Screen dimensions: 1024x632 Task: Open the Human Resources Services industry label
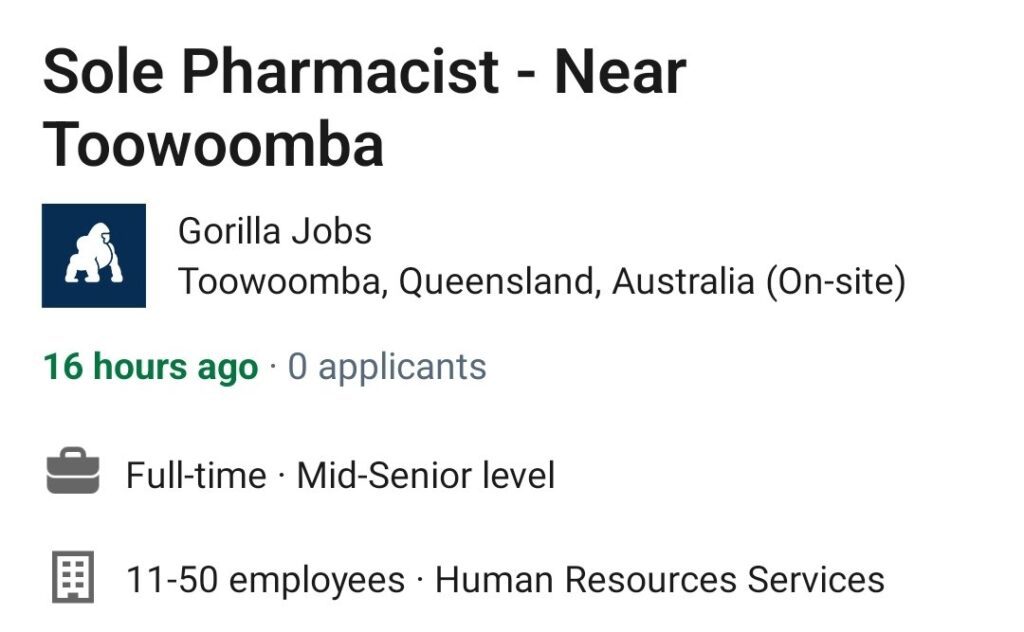tap(660, 580)
